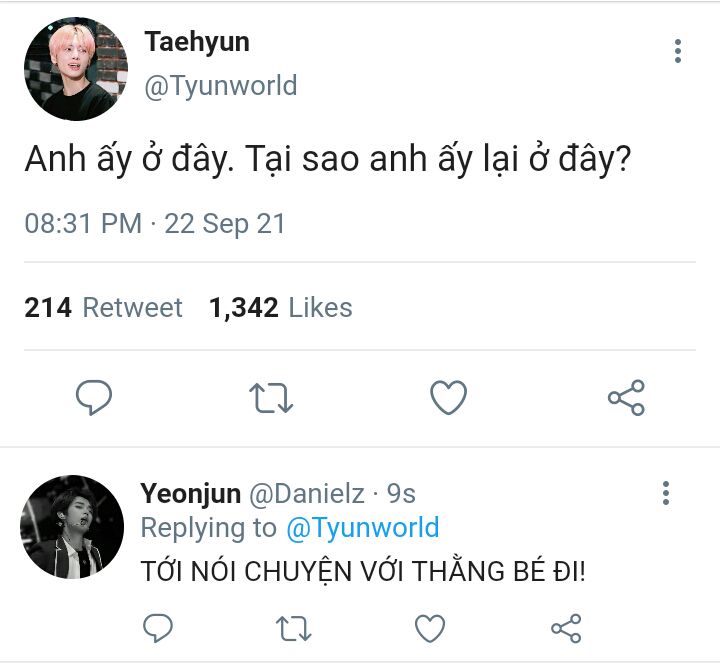This screenshot has height=663, width=720.
Task: Retweet Taehyun's main tweet
Action: (271, 398)
